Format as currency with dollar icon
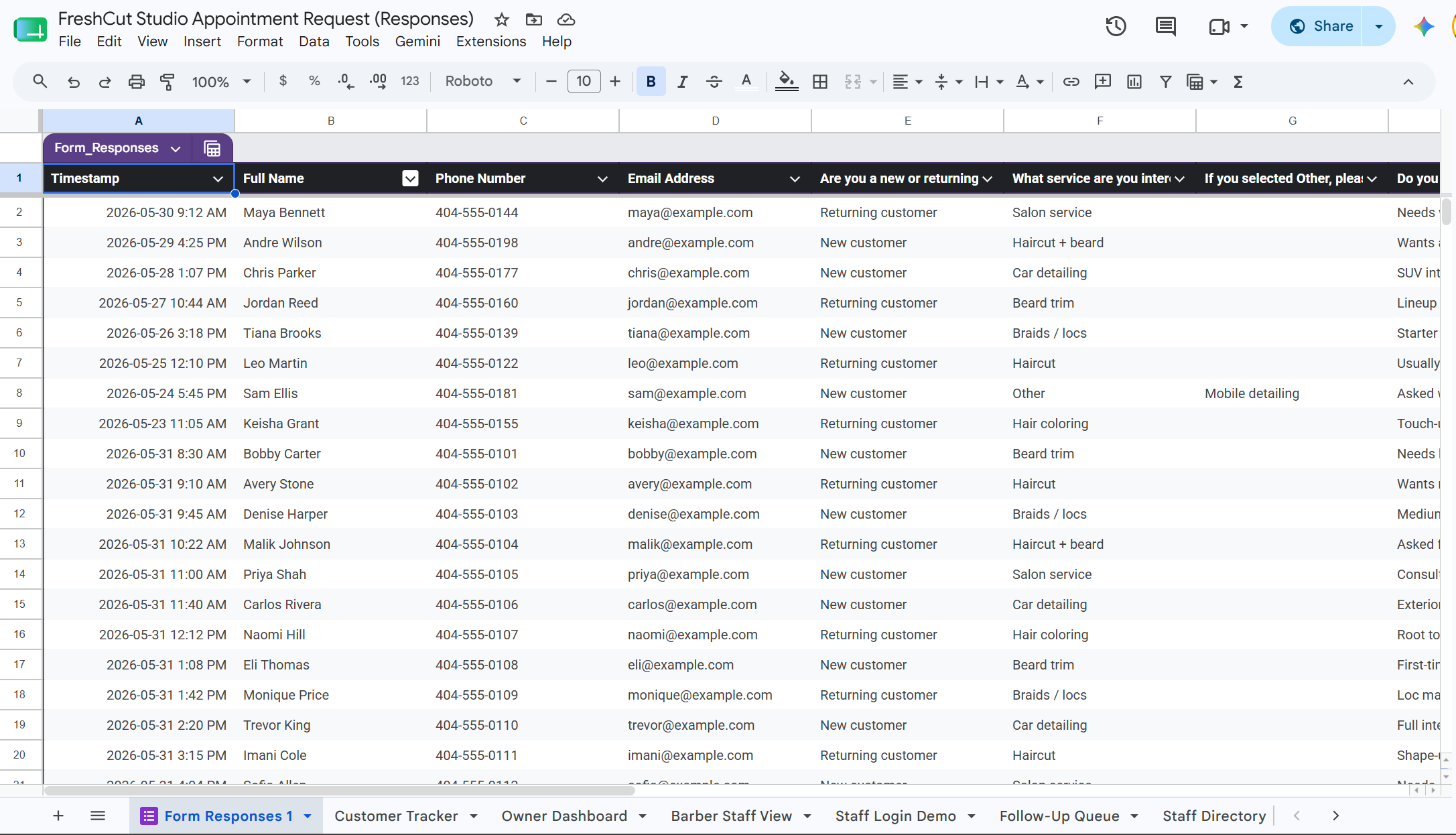The height and width of the screenshot is (835, 1456). point(283,81)
